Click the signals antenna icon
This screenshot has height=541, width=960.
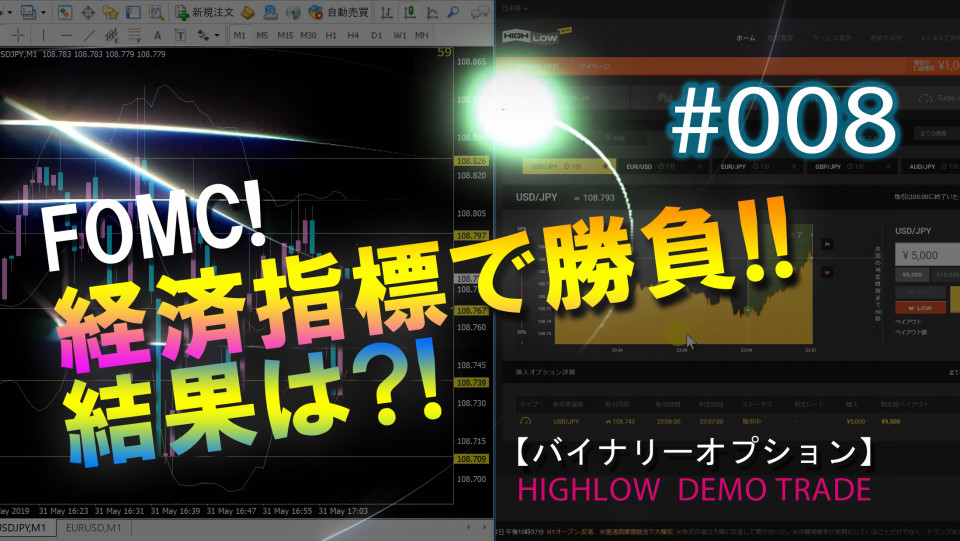pyautogui.click(x=293, y=12)
